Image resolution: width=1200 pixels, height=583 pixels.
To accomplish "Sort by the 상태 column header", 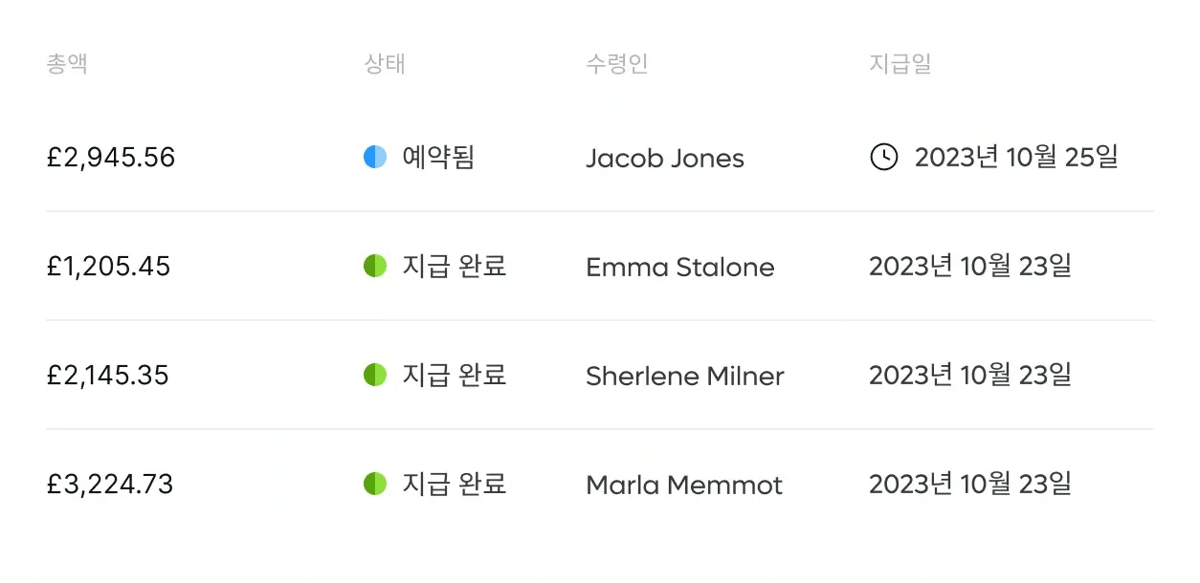I will (x=385, y=64).
